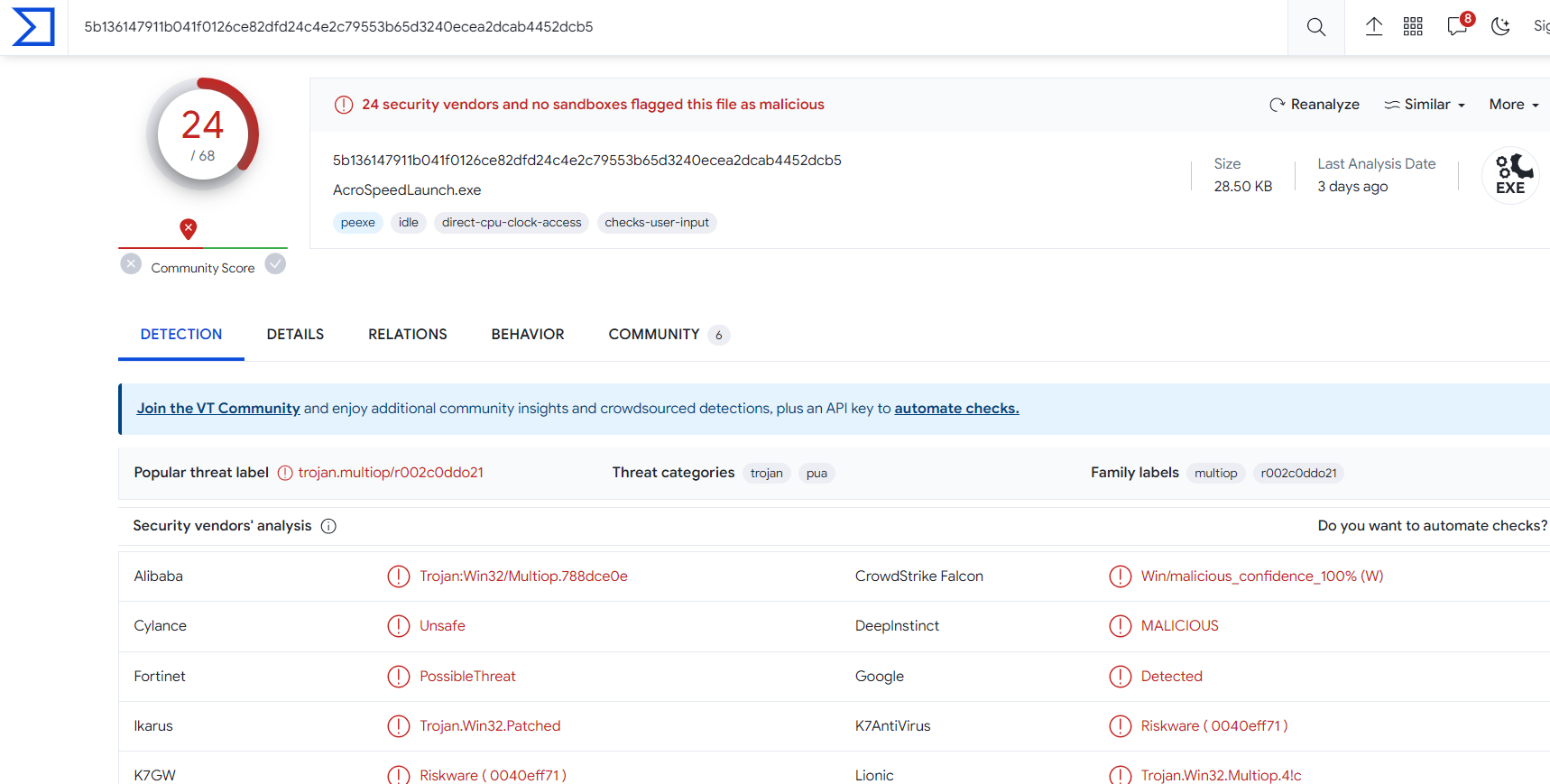The width and height of the screenshot is (1550, 784).
Task: Click the upload file arrow icon
Action: [x=1373, y=27]
